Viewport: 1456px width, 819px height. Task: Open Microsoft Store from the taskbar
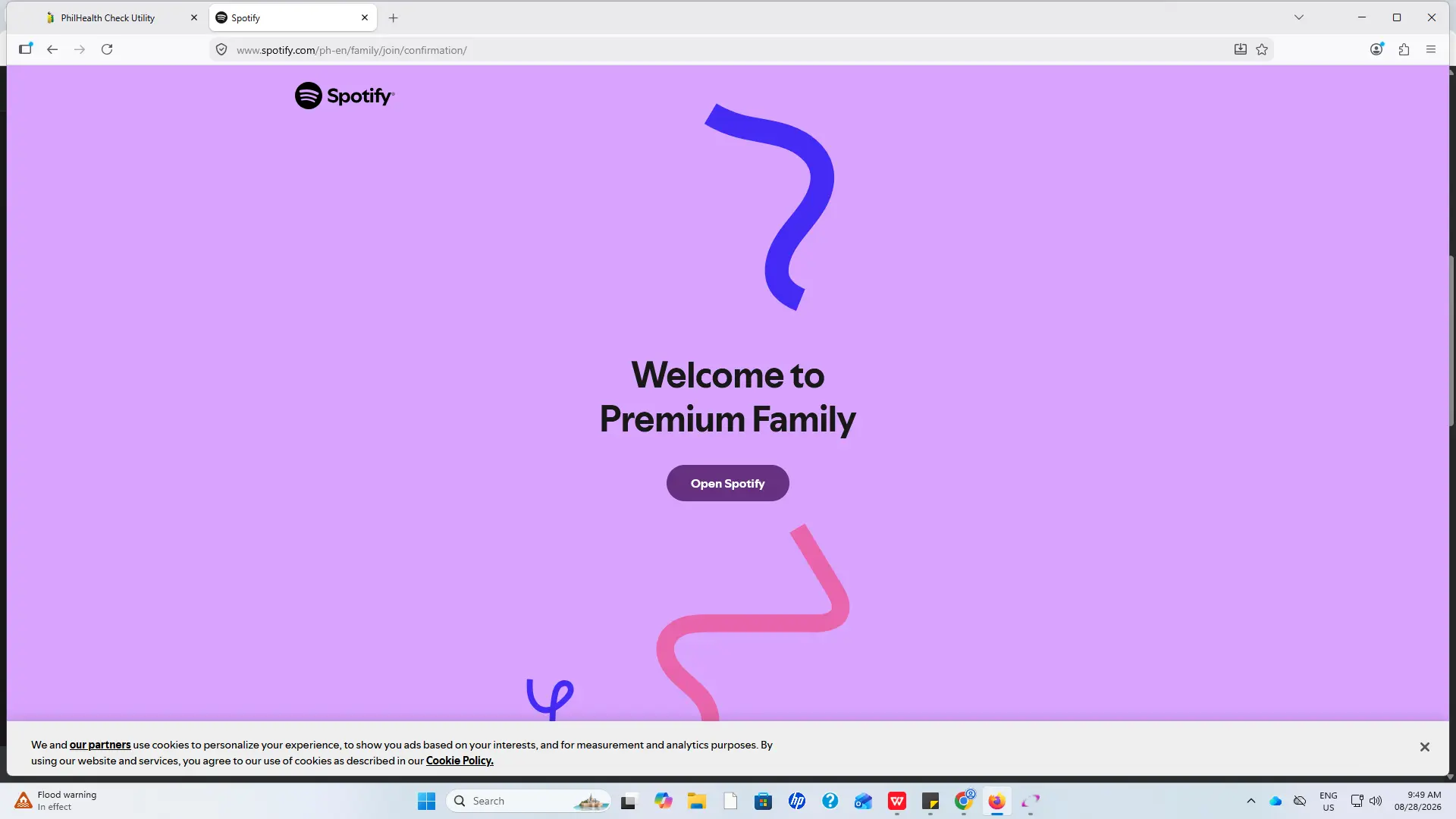point(764,801)
